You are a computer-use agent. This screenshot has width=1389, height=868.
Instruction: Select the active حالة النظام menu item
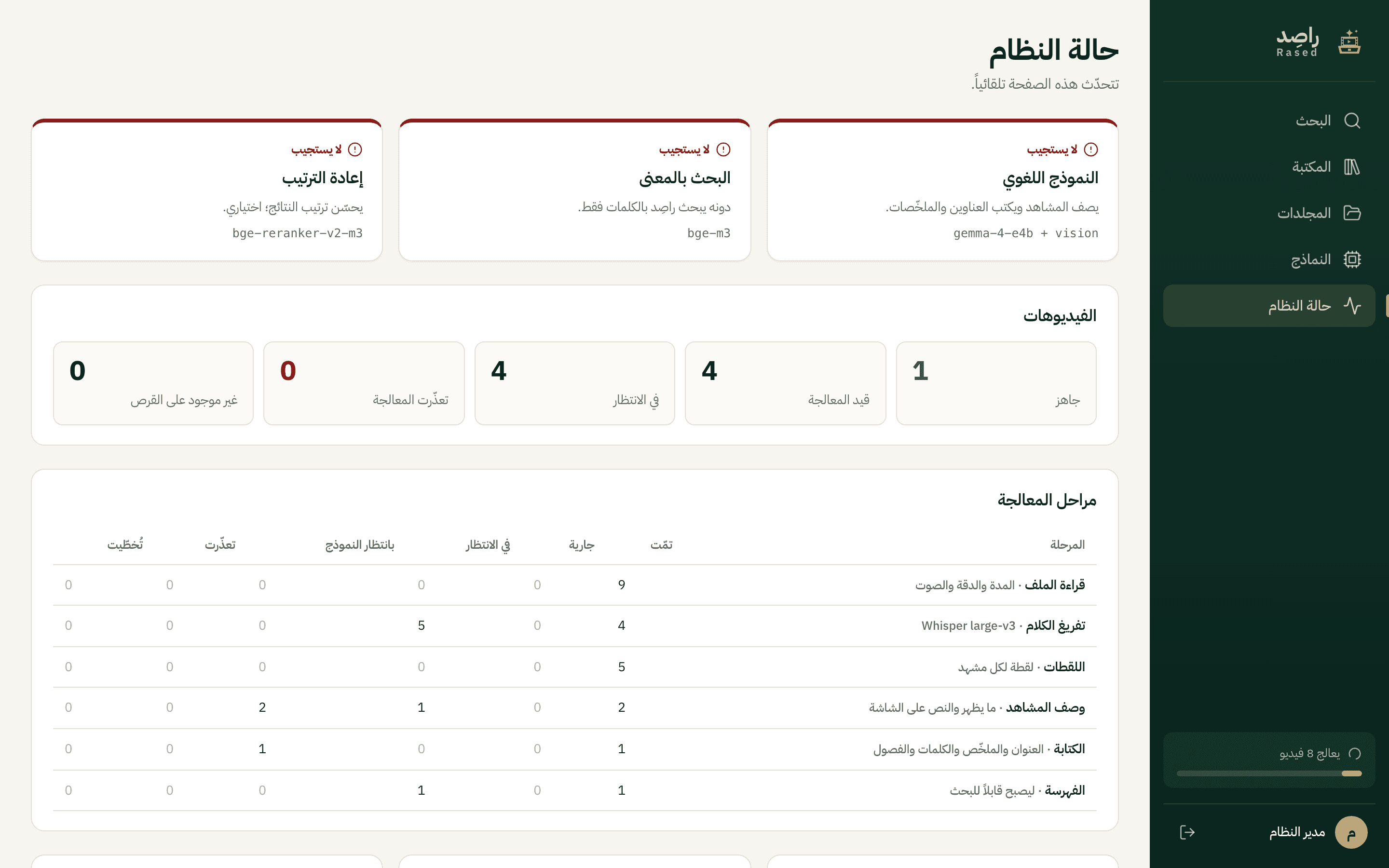pyautogui.click(x=1269, y=305)
